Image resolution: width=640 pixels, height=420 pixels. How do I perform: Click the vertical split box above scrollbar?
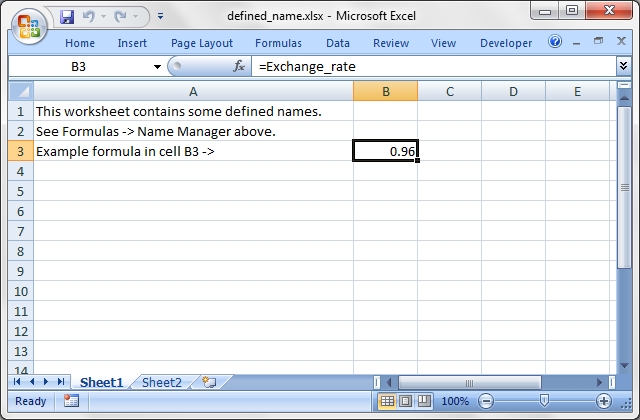click(x=624, y=85)
